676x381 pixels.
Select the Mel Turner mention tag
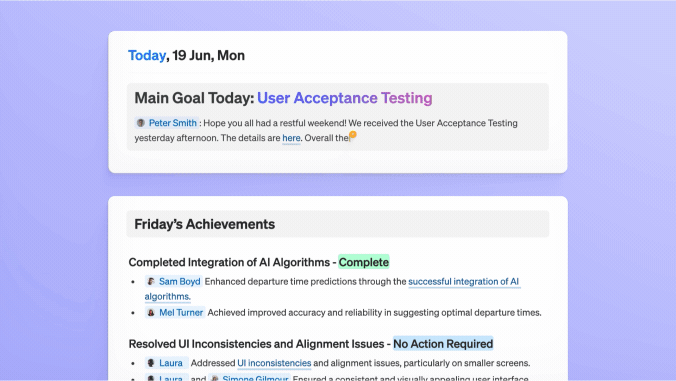point(175,312)
